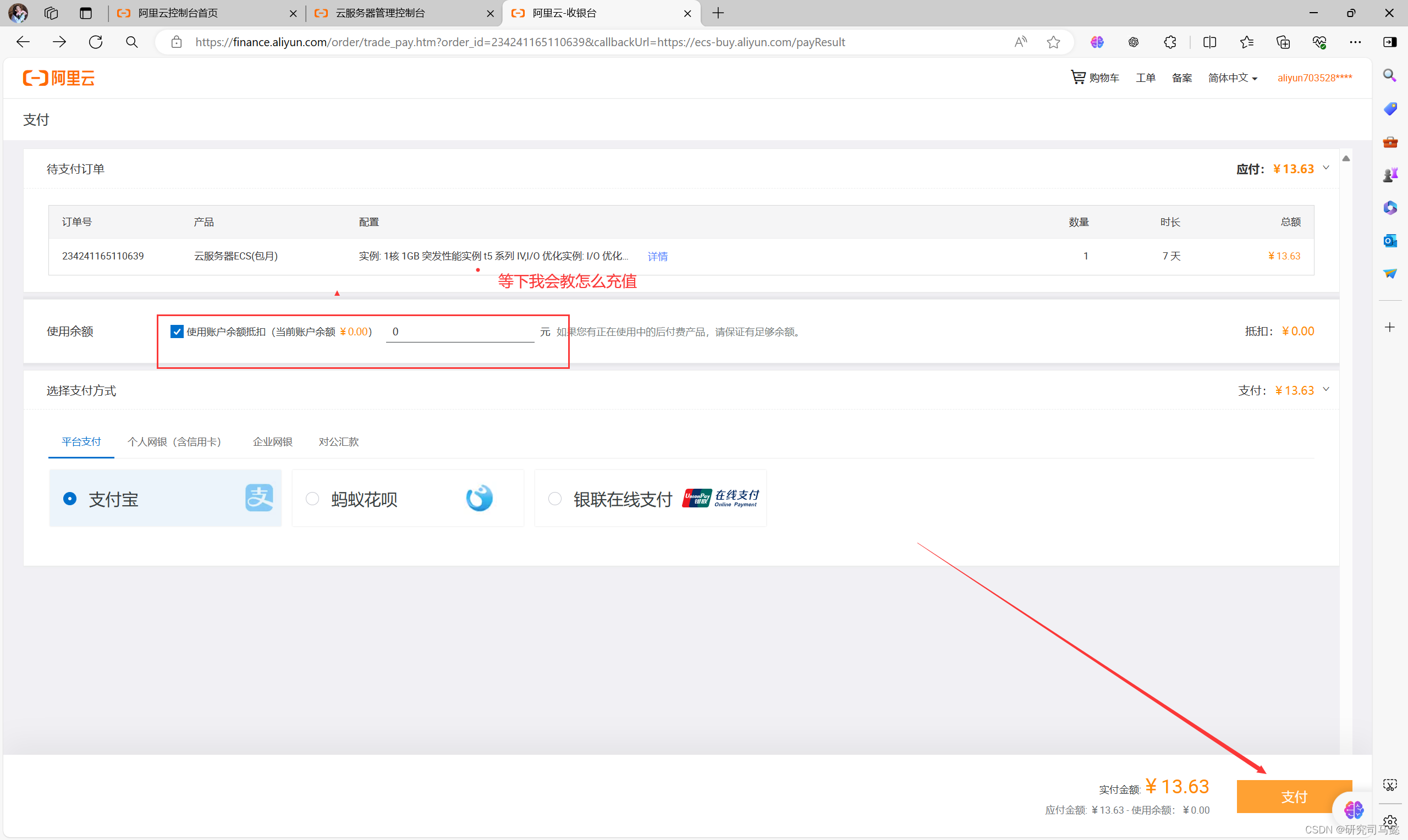Click the orange 支付 pay button

click(x=1294, y=797)
